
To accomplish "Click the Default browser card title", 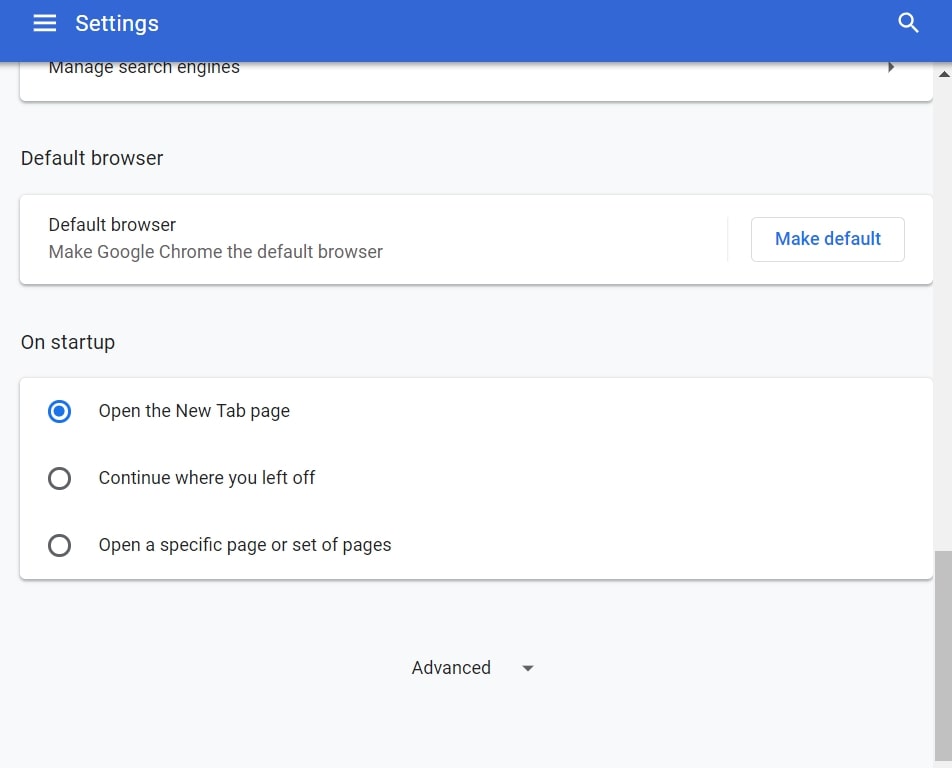I will pos(112,225).
